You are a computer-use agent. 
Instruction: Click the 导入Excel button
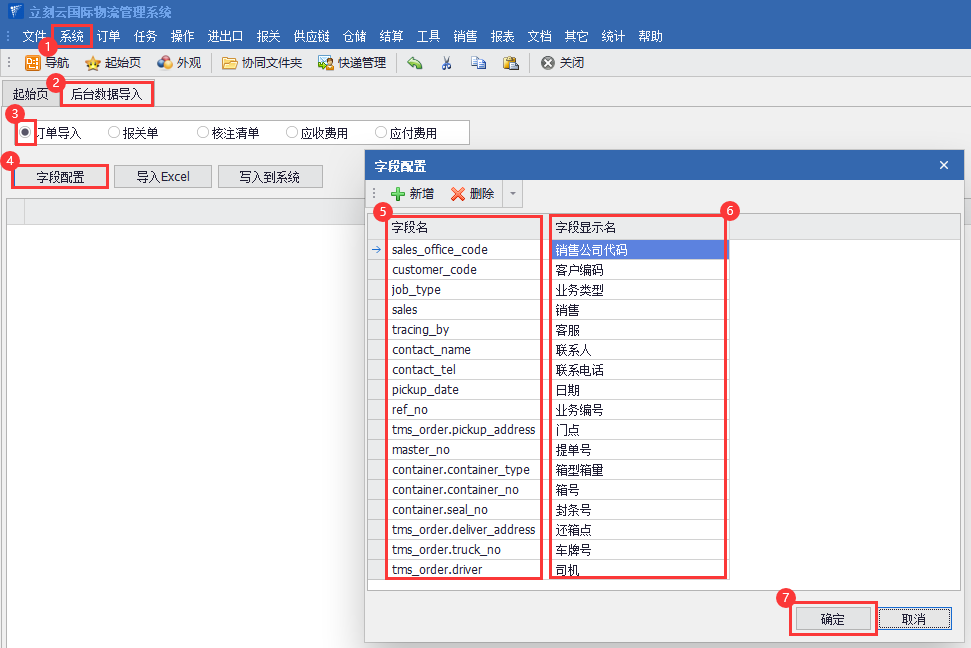(163, 177)
